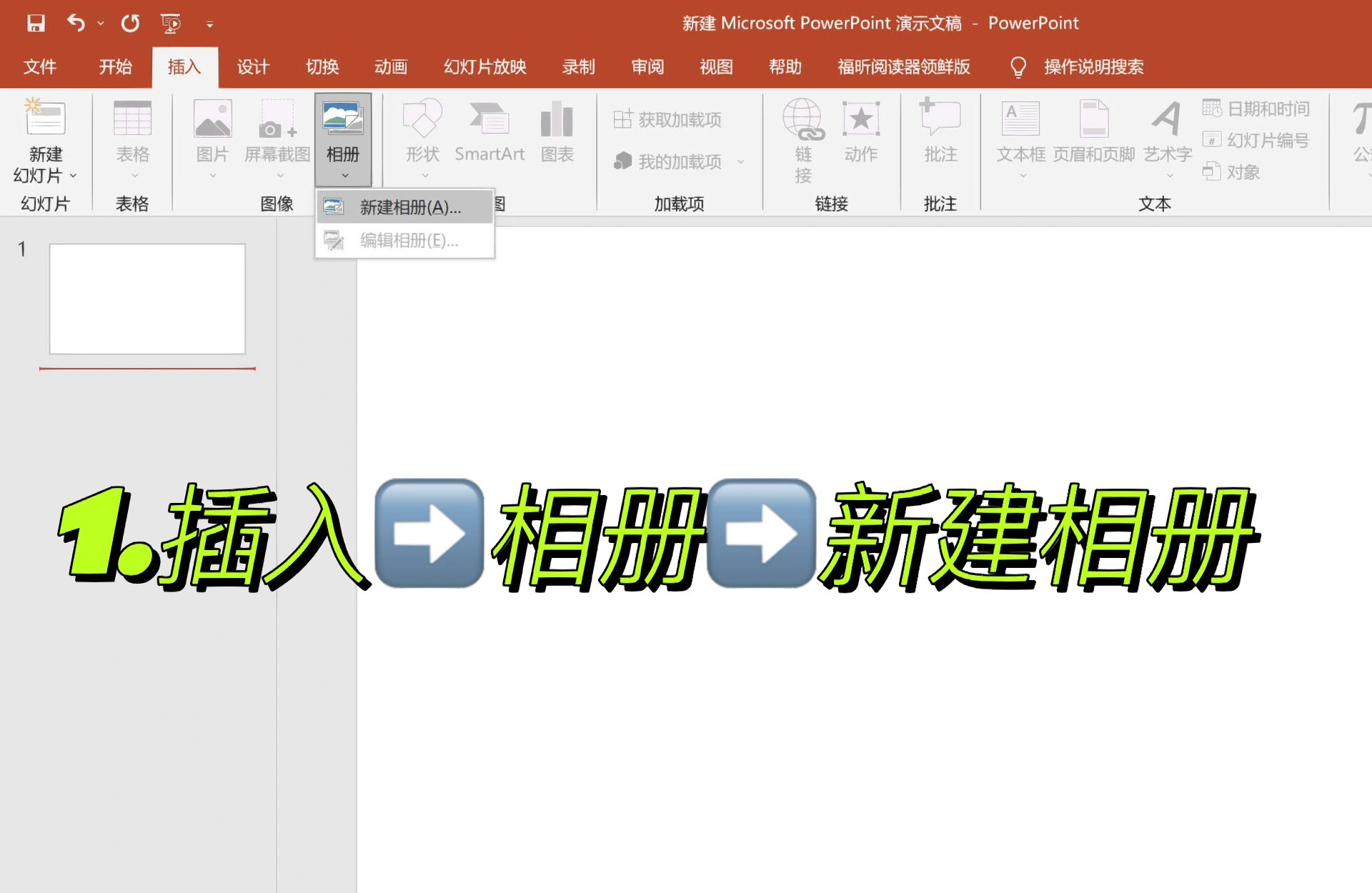Screen dimensions: 1372x893
Task: Switch to the 开始 tab
Action: pos(115,66)
